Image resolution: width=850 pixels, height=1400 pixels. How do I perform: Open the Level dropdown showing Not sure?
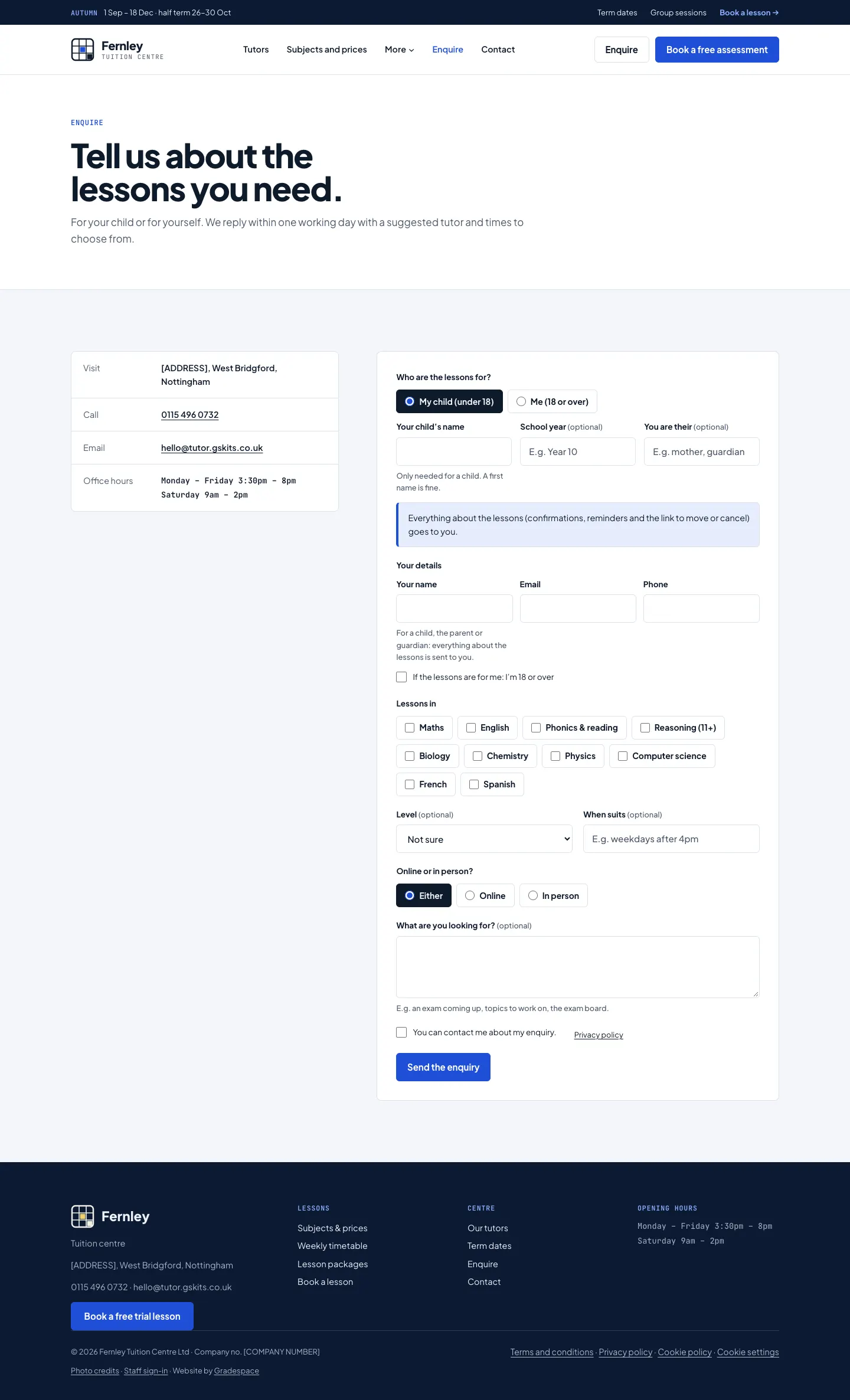pos(484,839)
